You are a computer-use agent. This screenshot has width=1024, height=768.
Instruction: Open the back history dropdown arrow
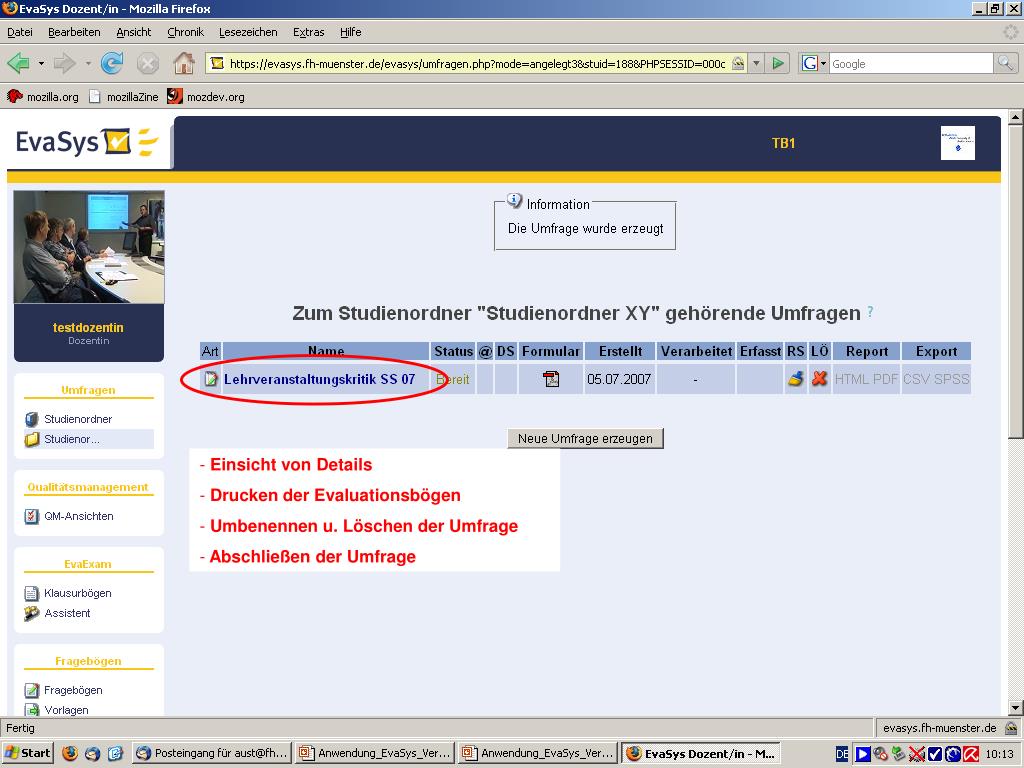tap(41, 63)
